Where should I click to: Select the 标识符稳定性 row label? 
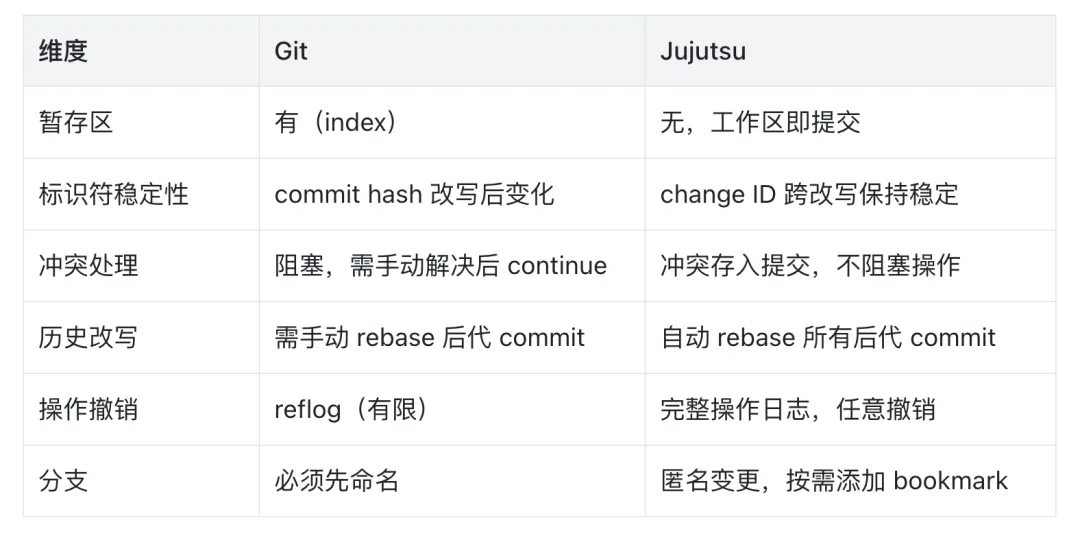point(113,194)
